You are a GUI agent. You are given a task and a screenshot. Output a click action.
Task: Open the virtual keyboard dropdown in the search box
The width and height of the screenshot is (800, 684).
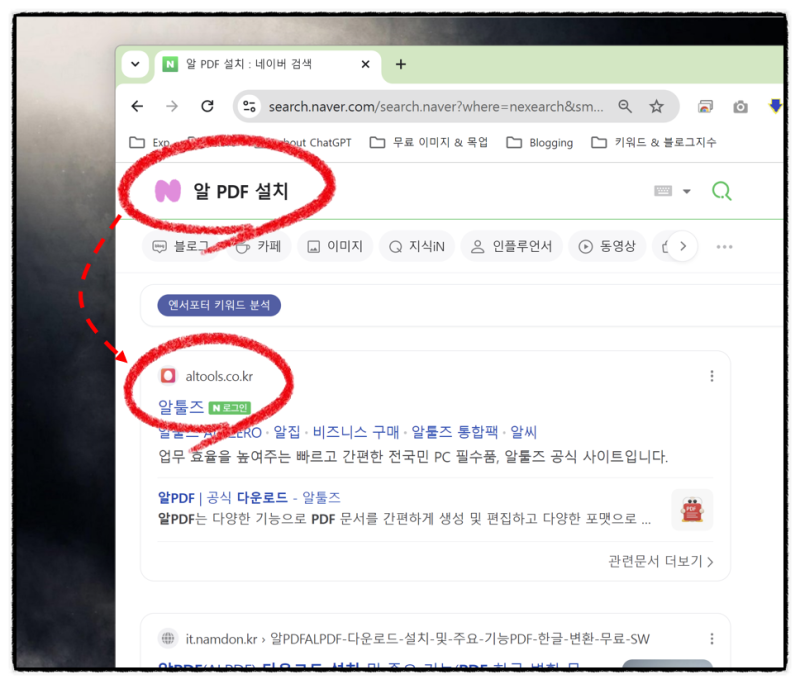672,189
